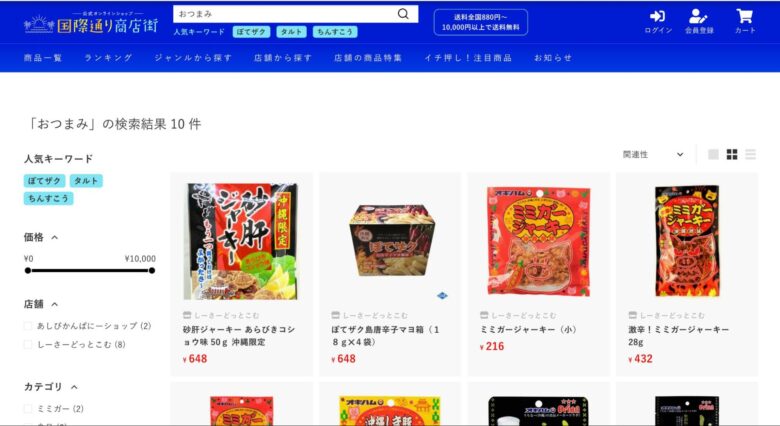
Task: Tick the ミミガー category checkbox
Action: [28, 409]
